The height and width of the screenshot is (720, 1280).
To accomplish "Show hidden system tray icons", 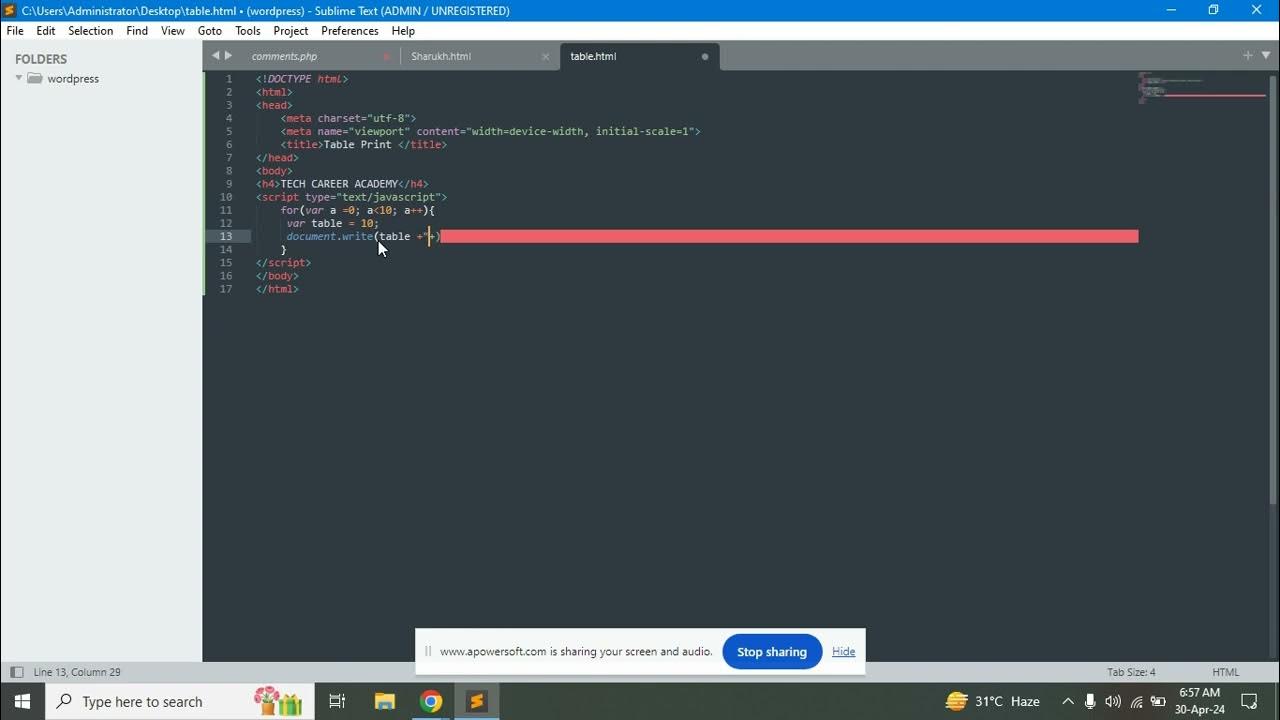I will (x=1068, y=701).
